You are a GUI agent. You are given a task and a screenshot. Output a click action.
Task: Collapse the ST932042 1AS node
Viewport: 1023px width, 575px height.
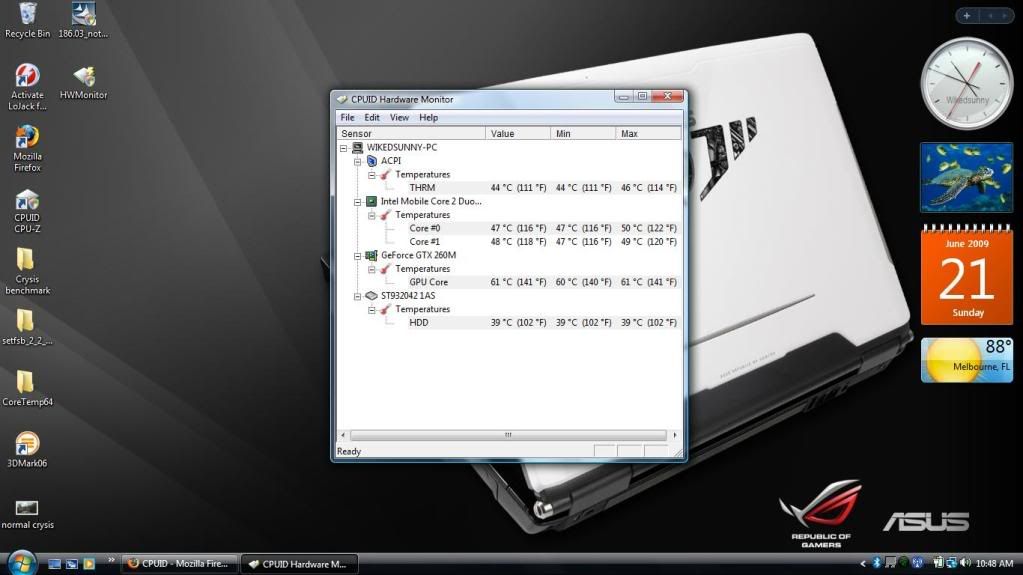click(358, 296)
